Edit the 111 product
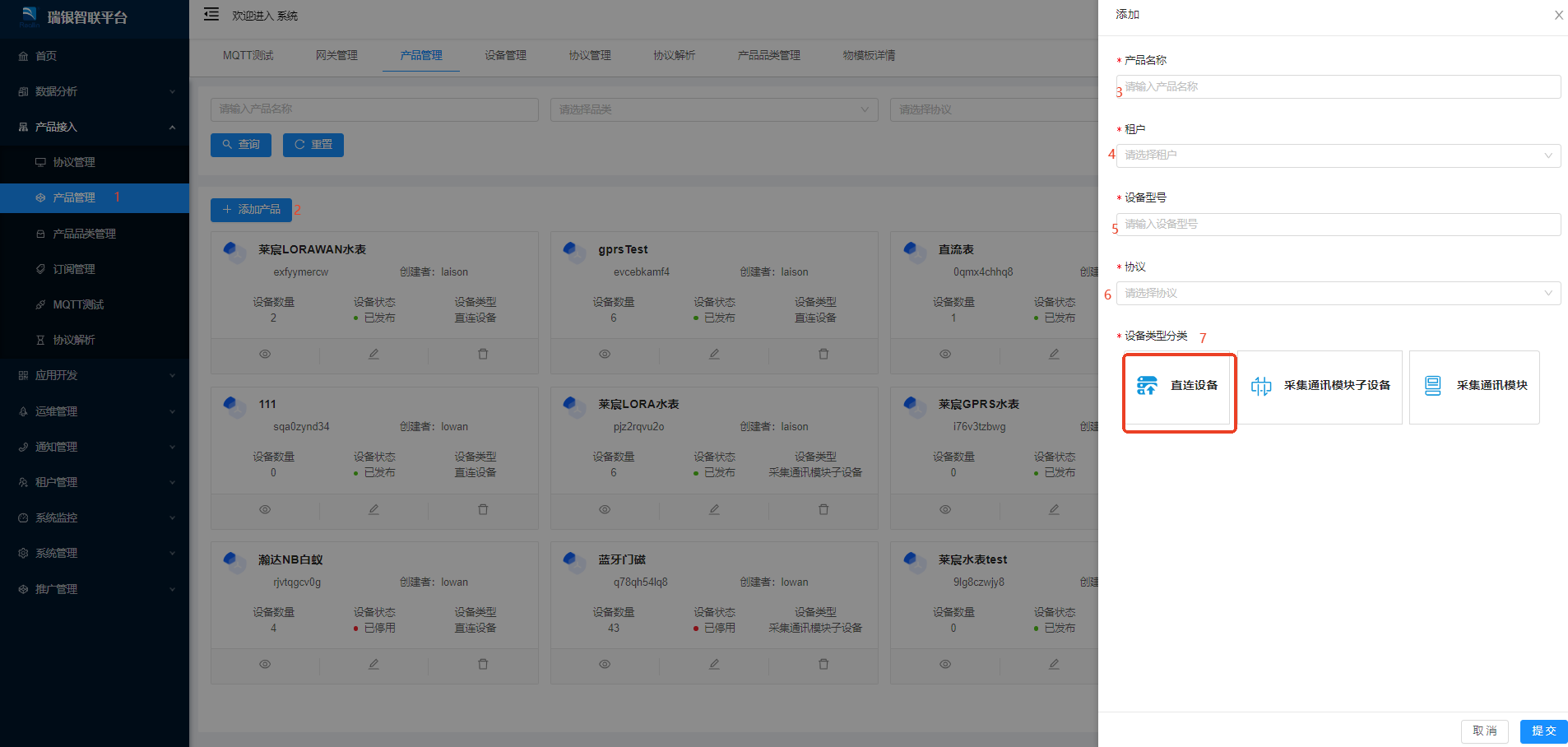The height and width of the screenshot is (747, 1568). pos(373,509)
